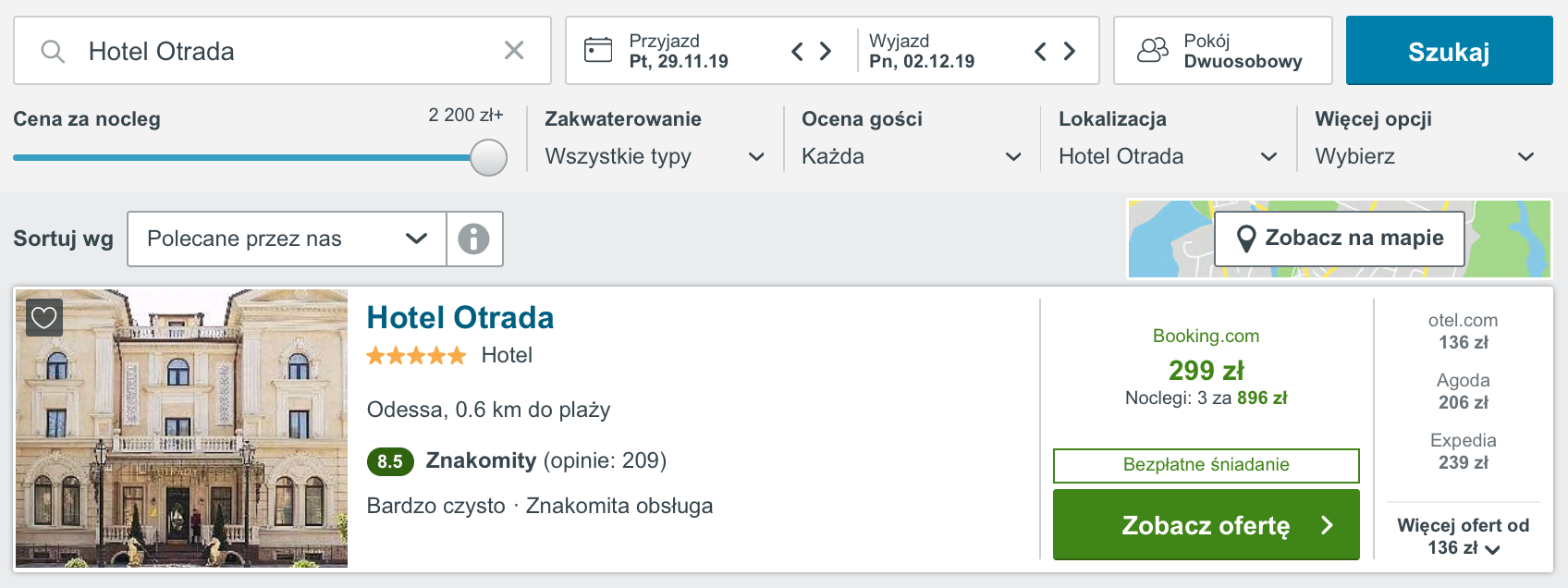Clear the Hotel Otrada search text
The image size is (1568, 588).
[514, 50]
